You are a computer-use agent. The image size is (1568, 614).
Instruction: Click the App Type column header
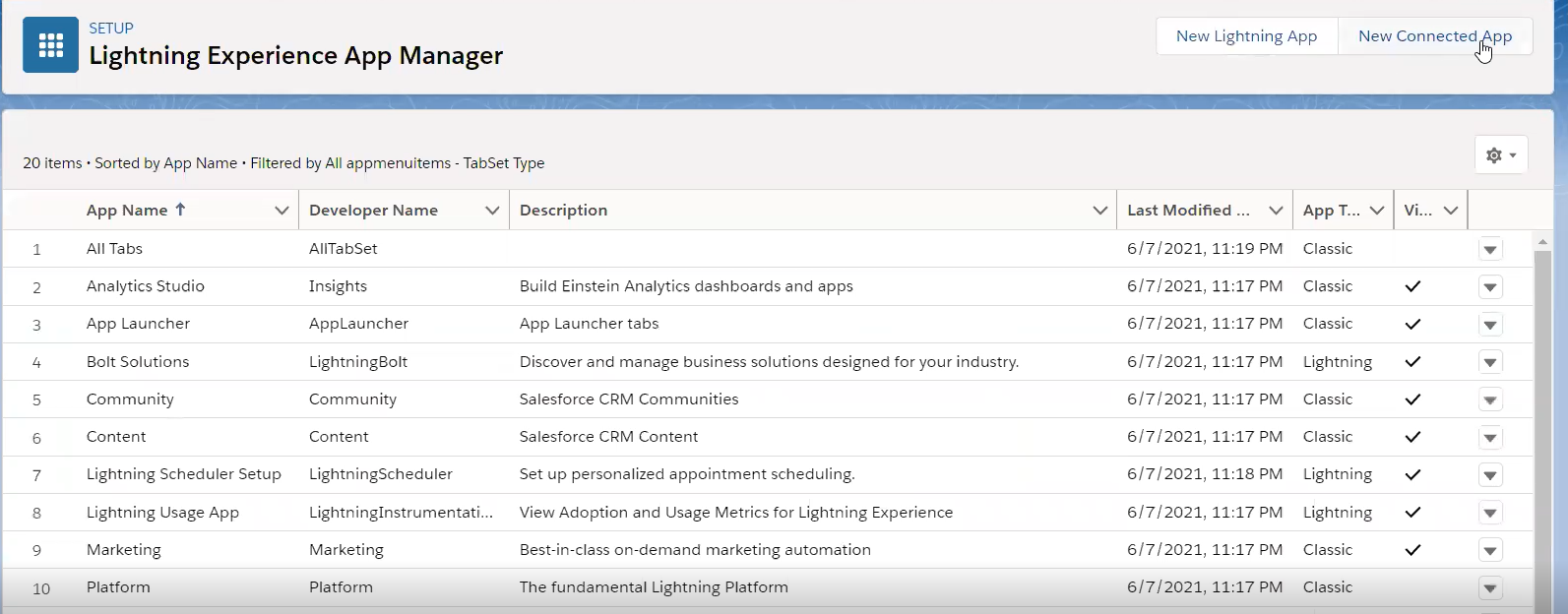[x=1332, y=211]
